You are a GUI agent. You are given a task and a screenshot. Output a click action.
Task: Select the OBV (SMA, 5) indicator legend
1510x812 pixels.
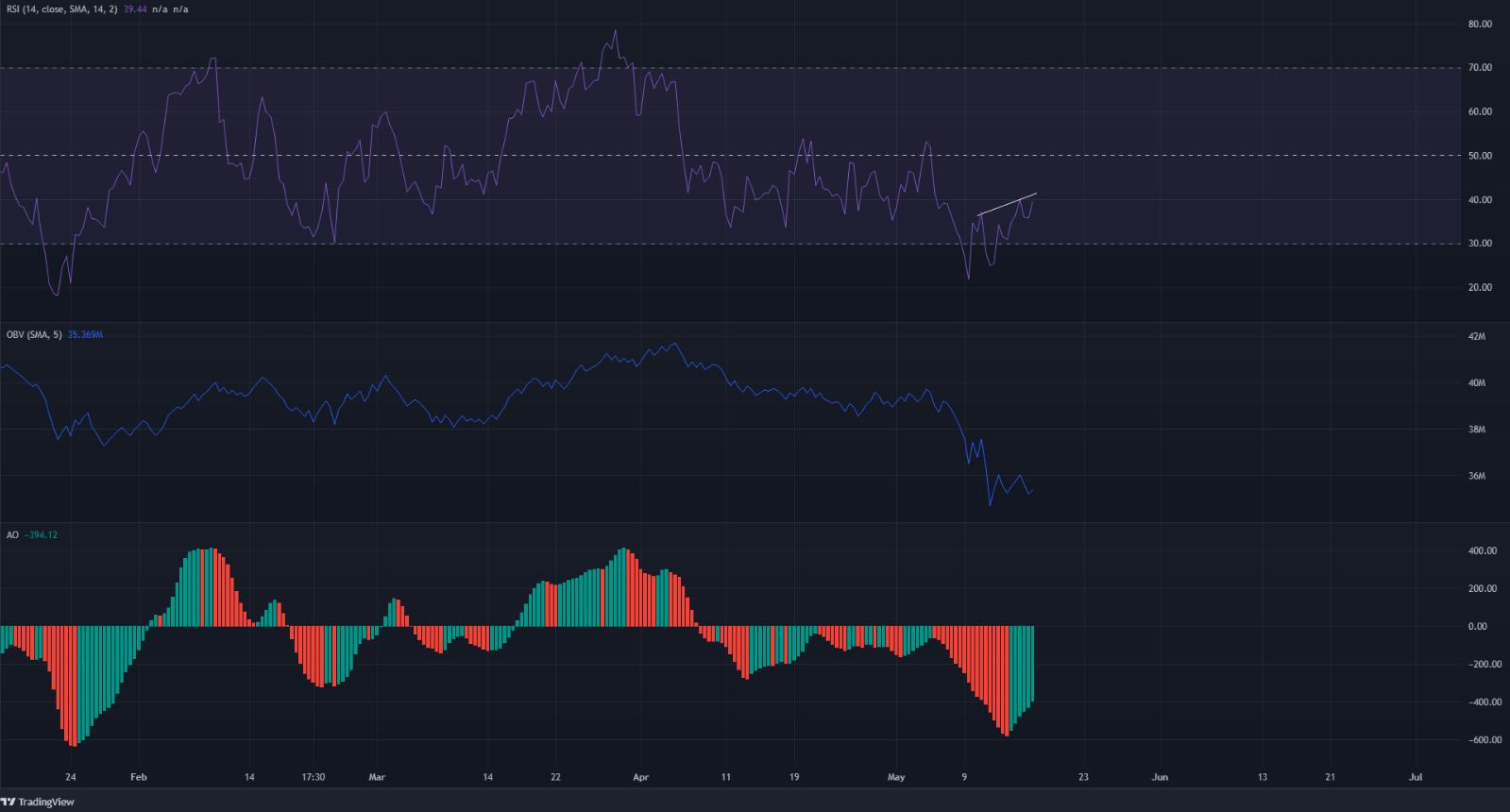point(34,334)
